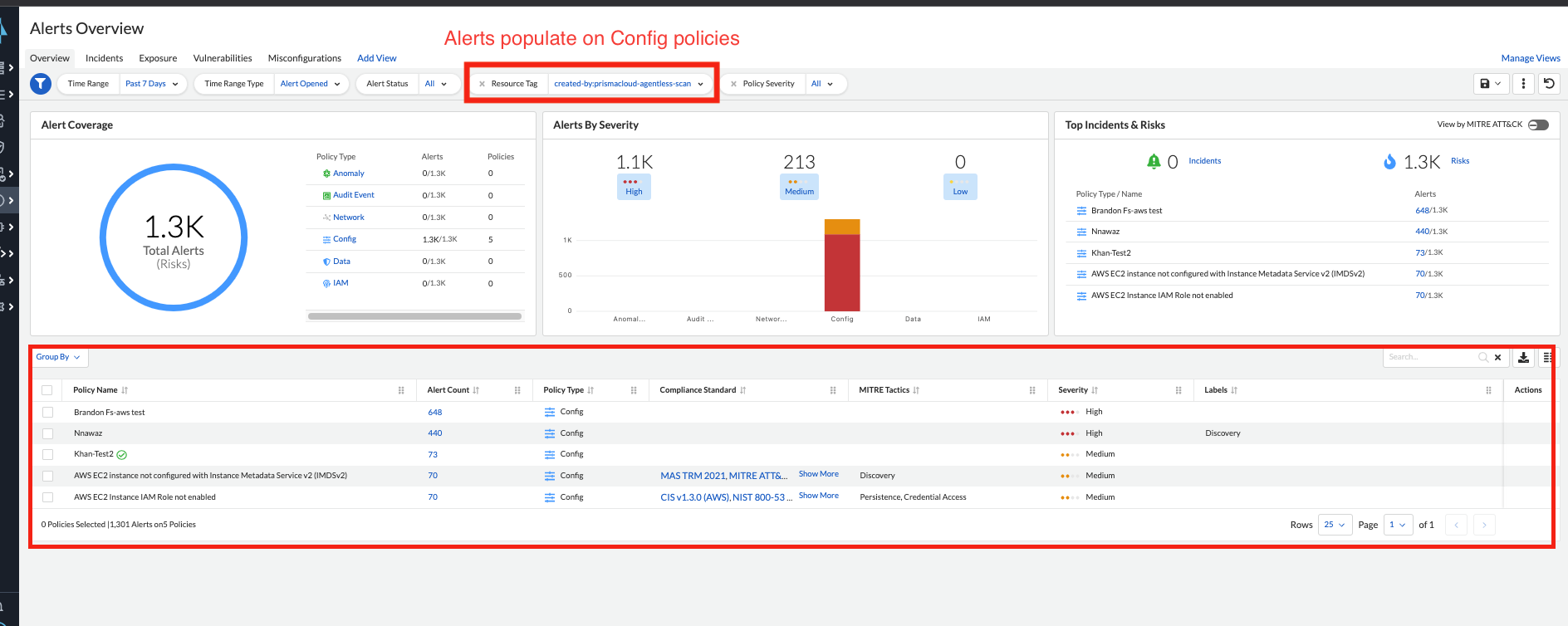This screenshot has height=626, width=1568.
Task: Open the three-dot more options menu
Action: (x=1523, y=84)
